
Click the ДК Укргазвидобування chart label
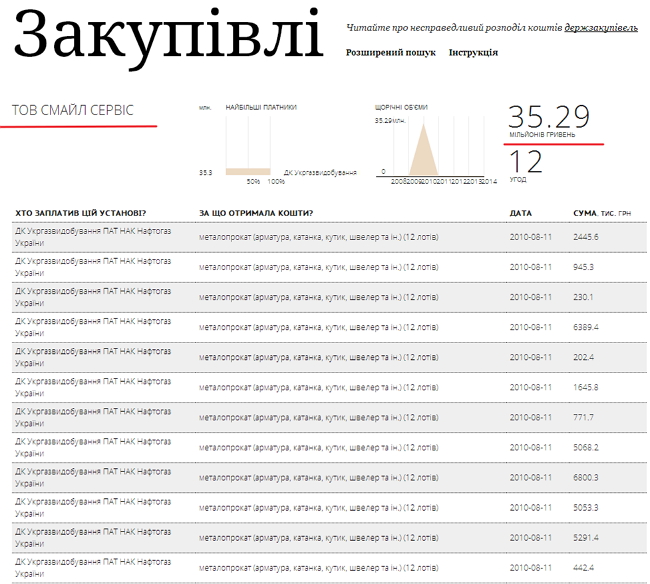320,172
